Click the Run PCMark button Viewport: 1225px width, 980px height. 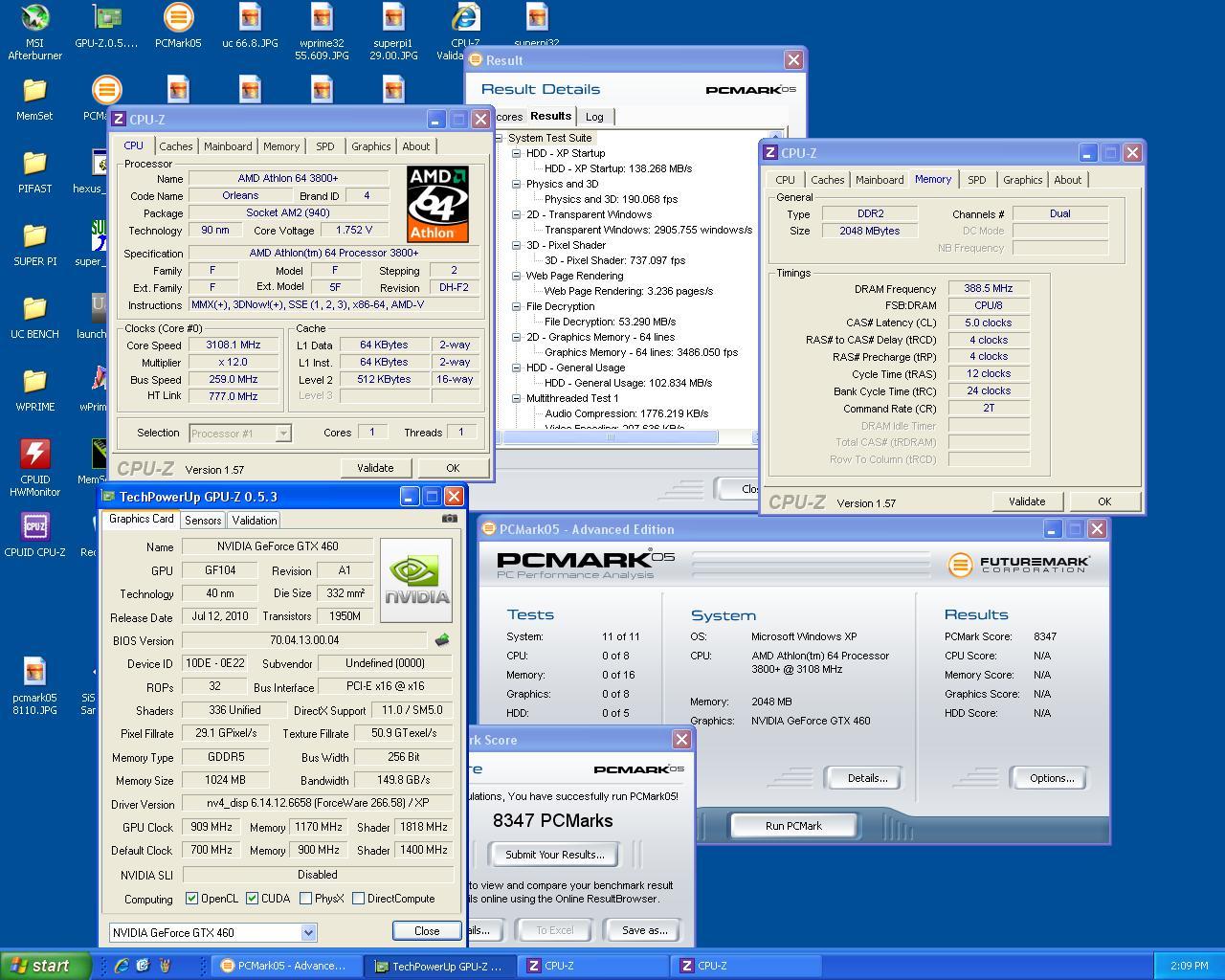793,826
